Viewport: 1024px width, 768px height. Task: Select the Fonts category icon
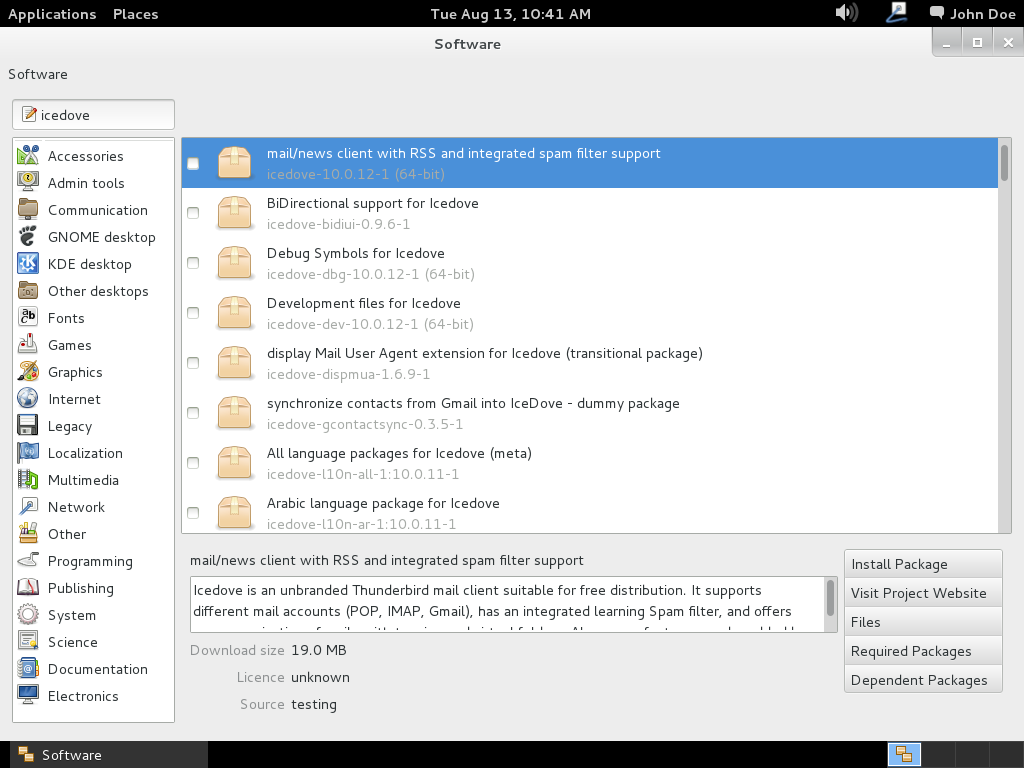pyautogui.click(x=28, y=317)
